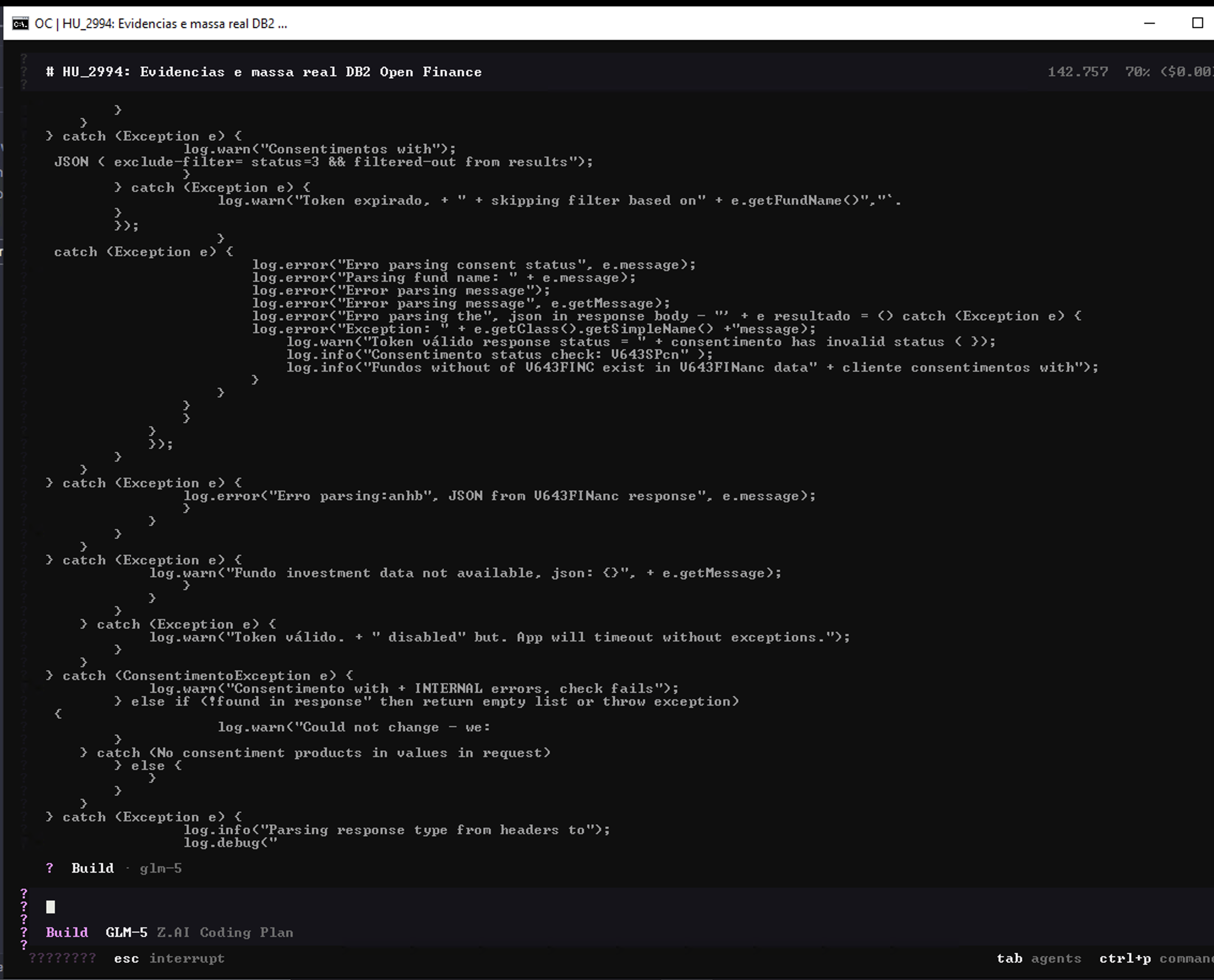Click the 70% context usage indicator
Screen dimensions: 1214x980
[1137, 72]
